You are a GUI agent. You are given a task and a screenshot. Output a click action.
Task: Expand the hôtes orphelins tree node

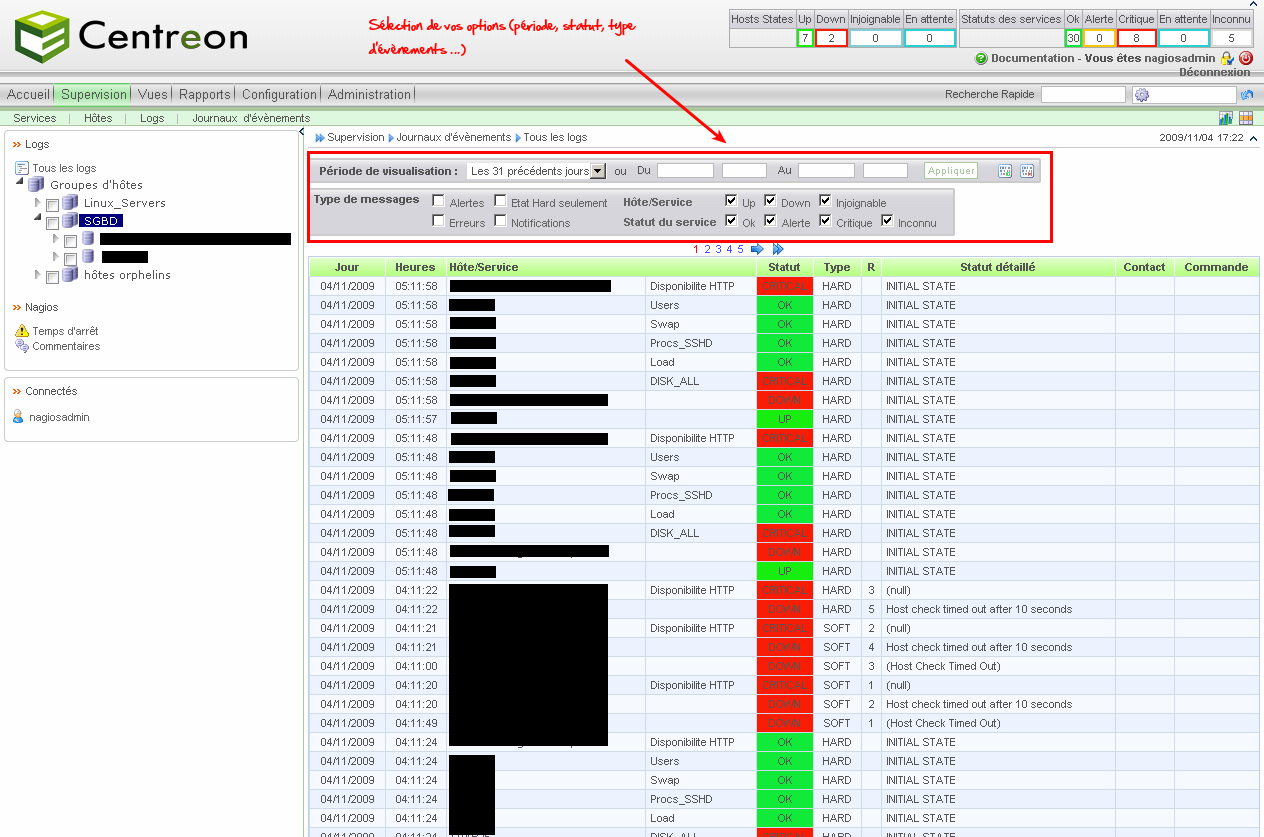point(38,275)
